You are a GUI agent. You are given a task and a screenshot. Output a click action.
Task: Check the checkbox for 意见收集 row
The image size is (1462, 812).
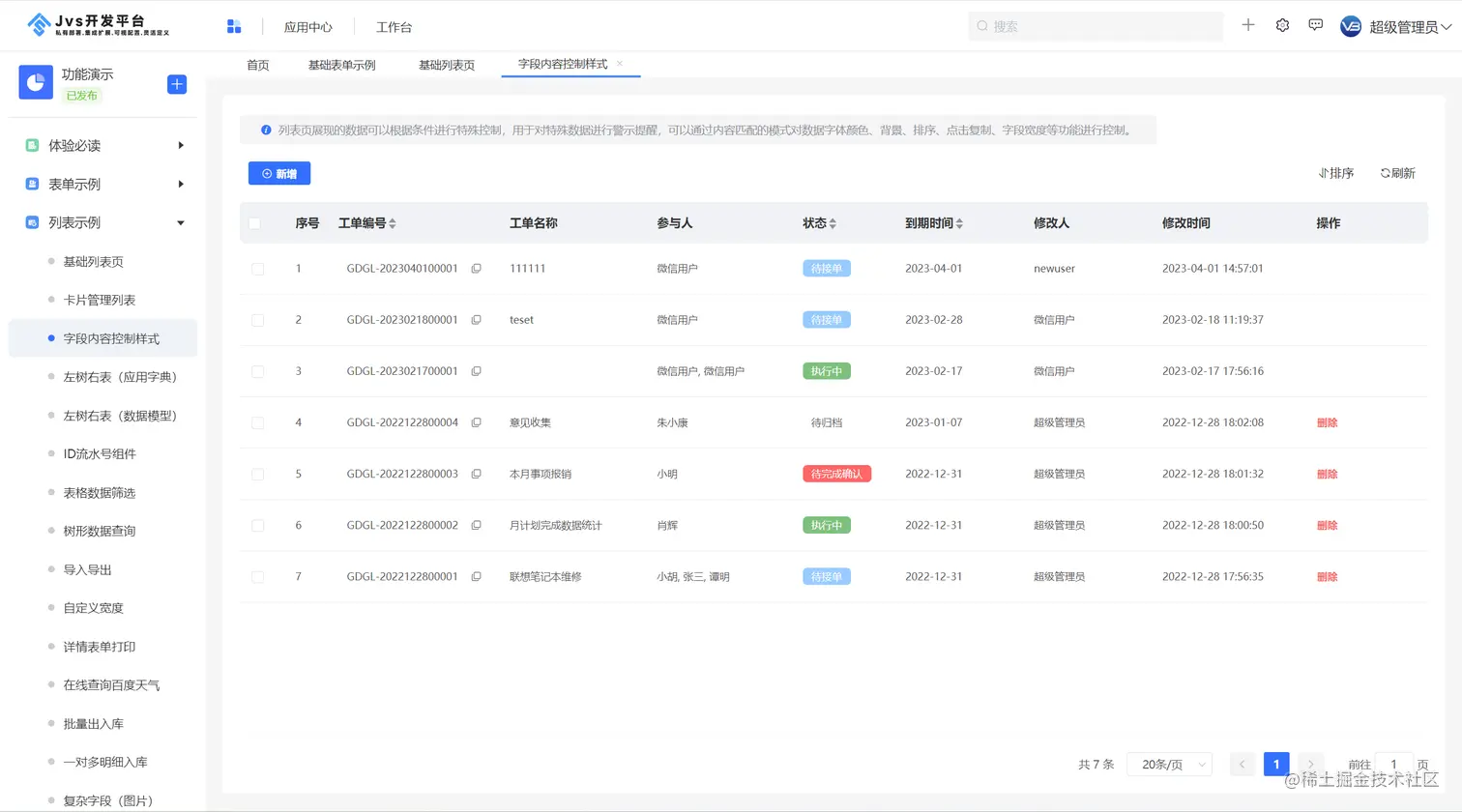[x=257, y=422]
